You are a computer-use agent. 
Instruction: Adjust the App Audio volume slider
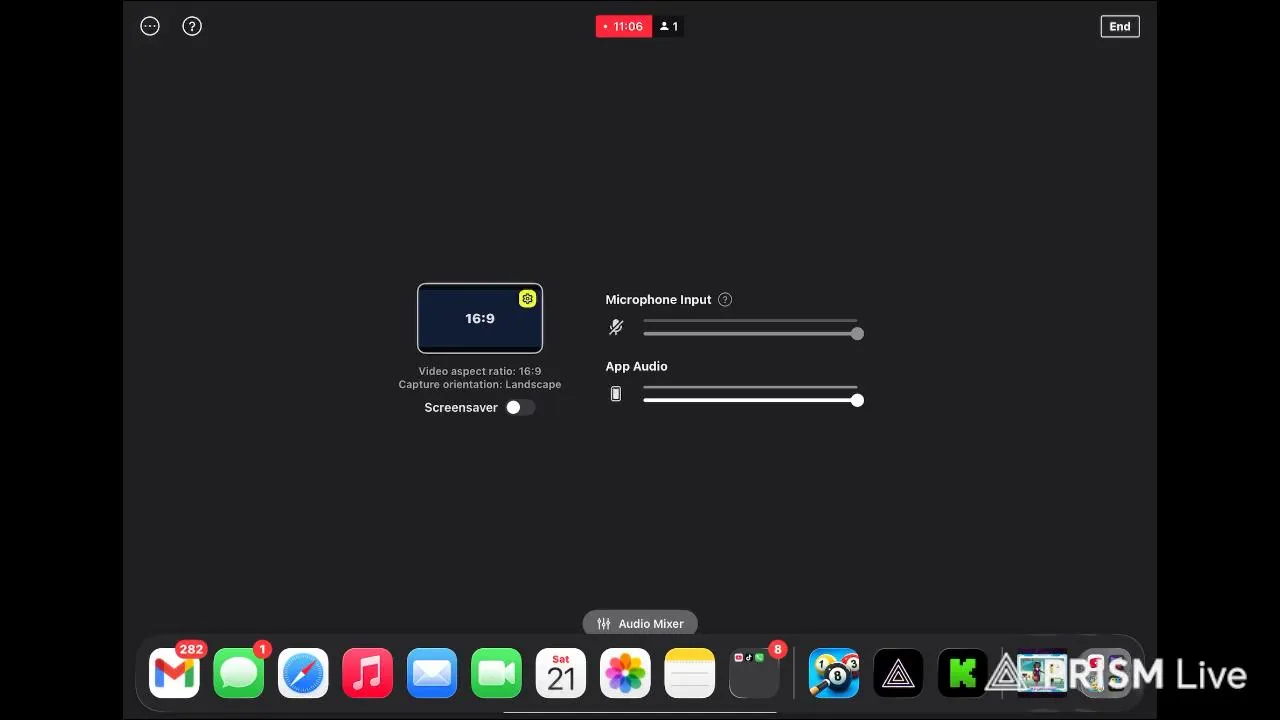pyautogui.click(x=752, y=400)
